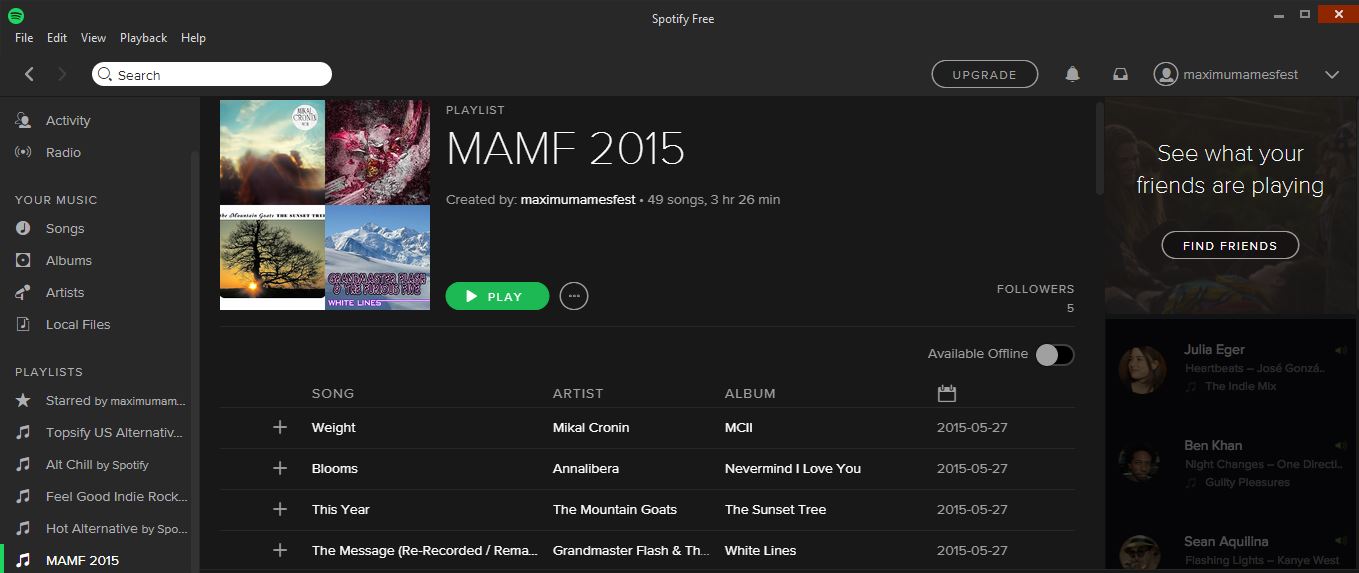The image size is (1359, 573).
Task: Click the main content vertical scrollbar
Action: (1100, 150)
